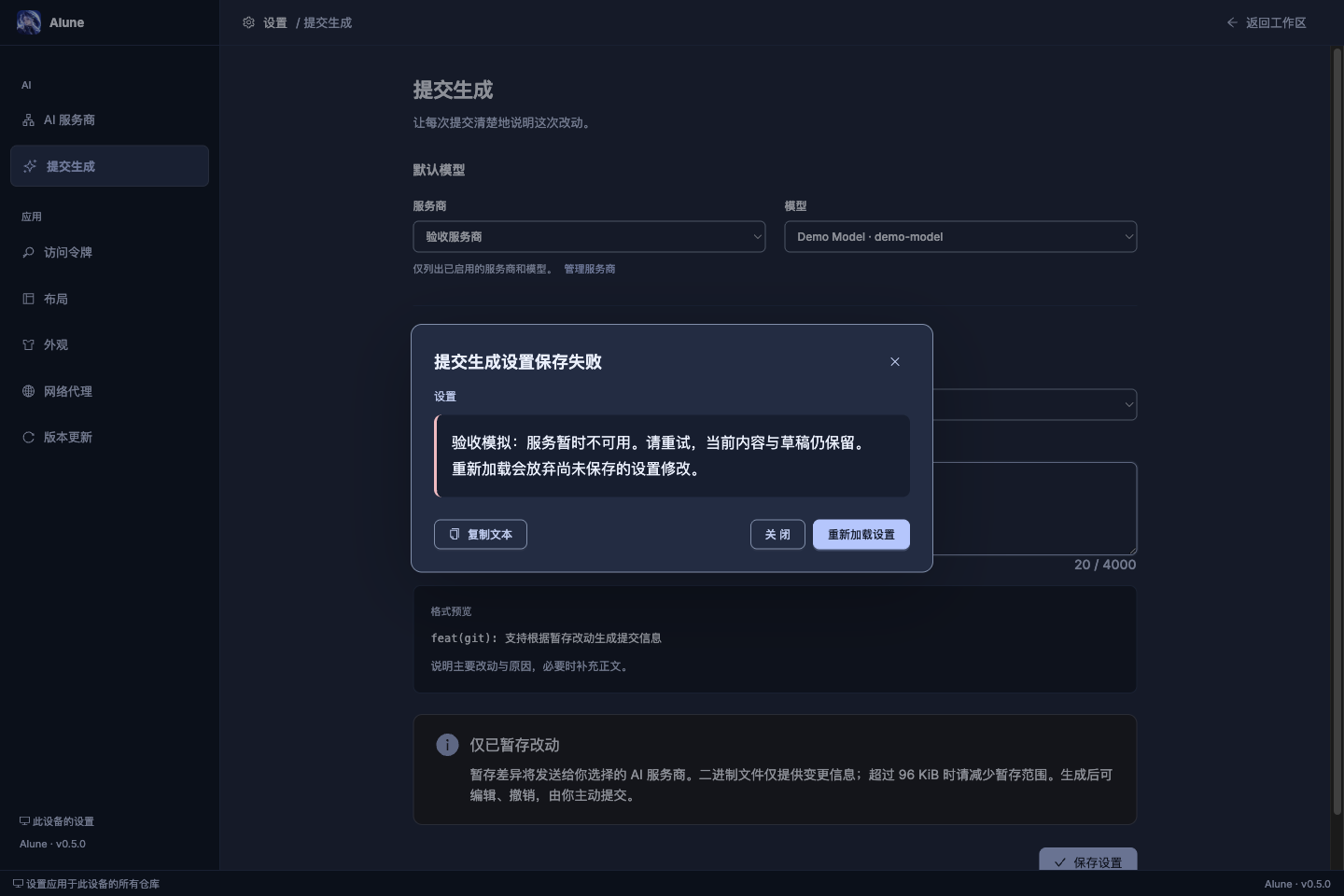1344x896 pixels.
Task: Click the 管理服务商 link
Action: 589,269
